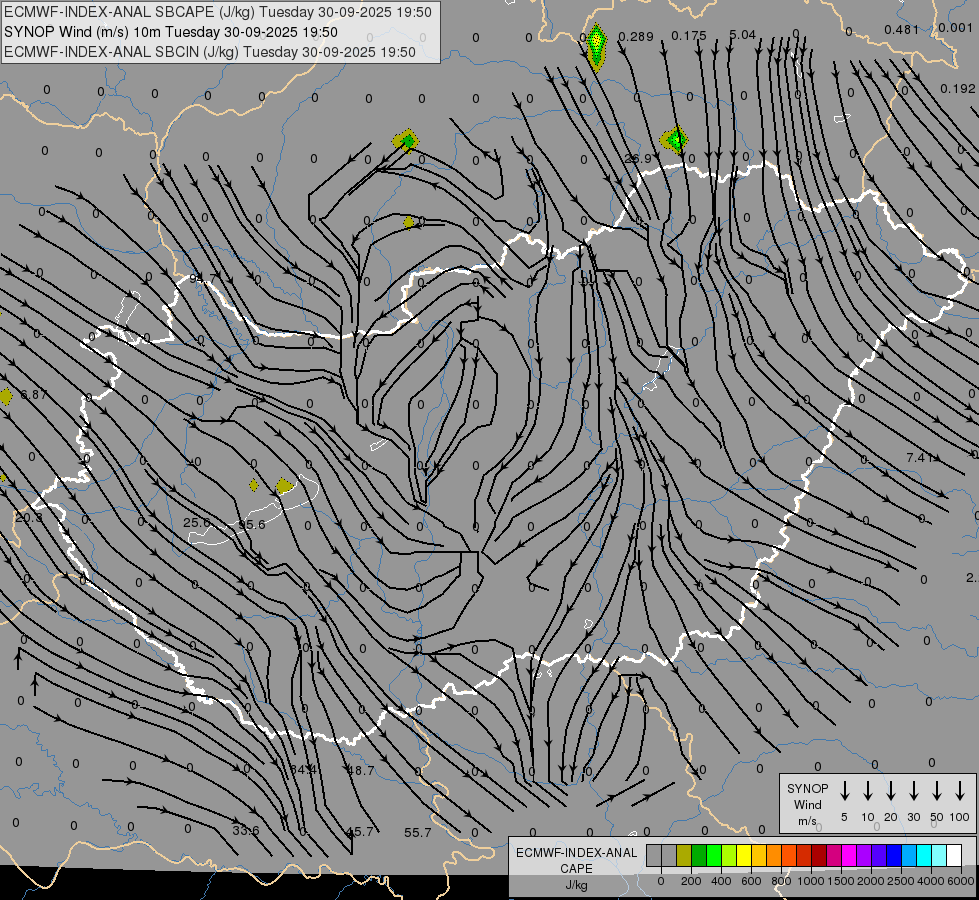Click the green CAPE blob near value 0.289
The image size is (979, 900).
pos(597,44)
